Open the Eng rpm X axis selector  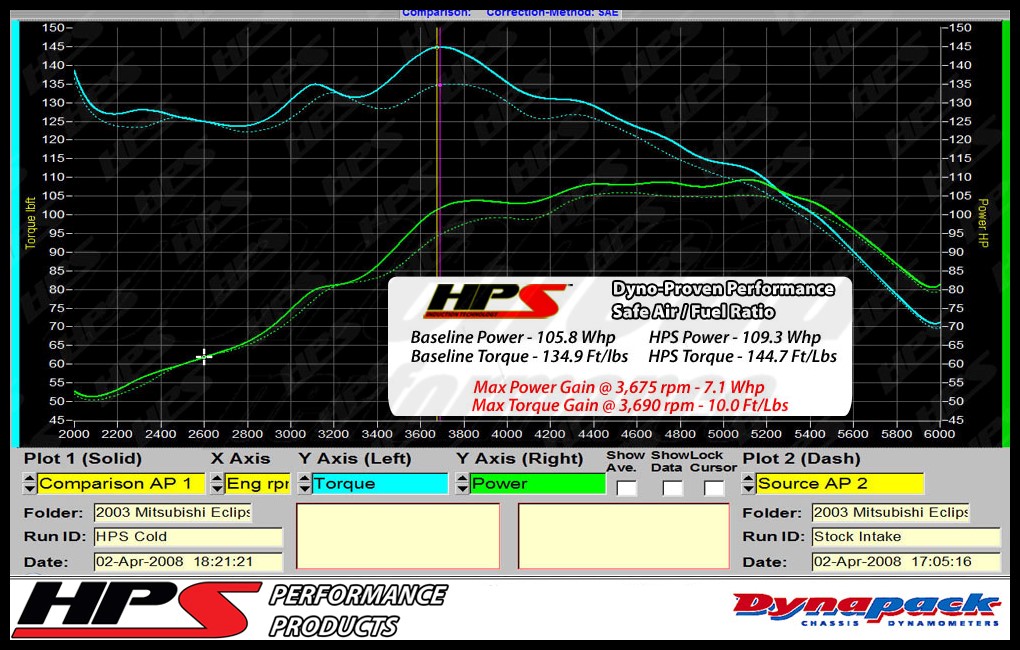[x=258, y=483]
